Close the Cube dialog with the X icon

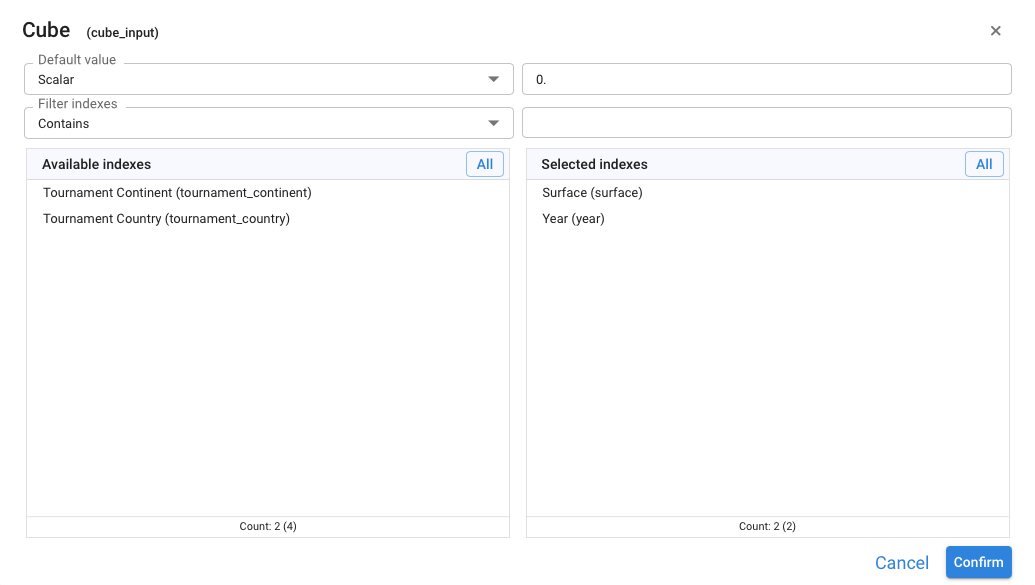995,31
